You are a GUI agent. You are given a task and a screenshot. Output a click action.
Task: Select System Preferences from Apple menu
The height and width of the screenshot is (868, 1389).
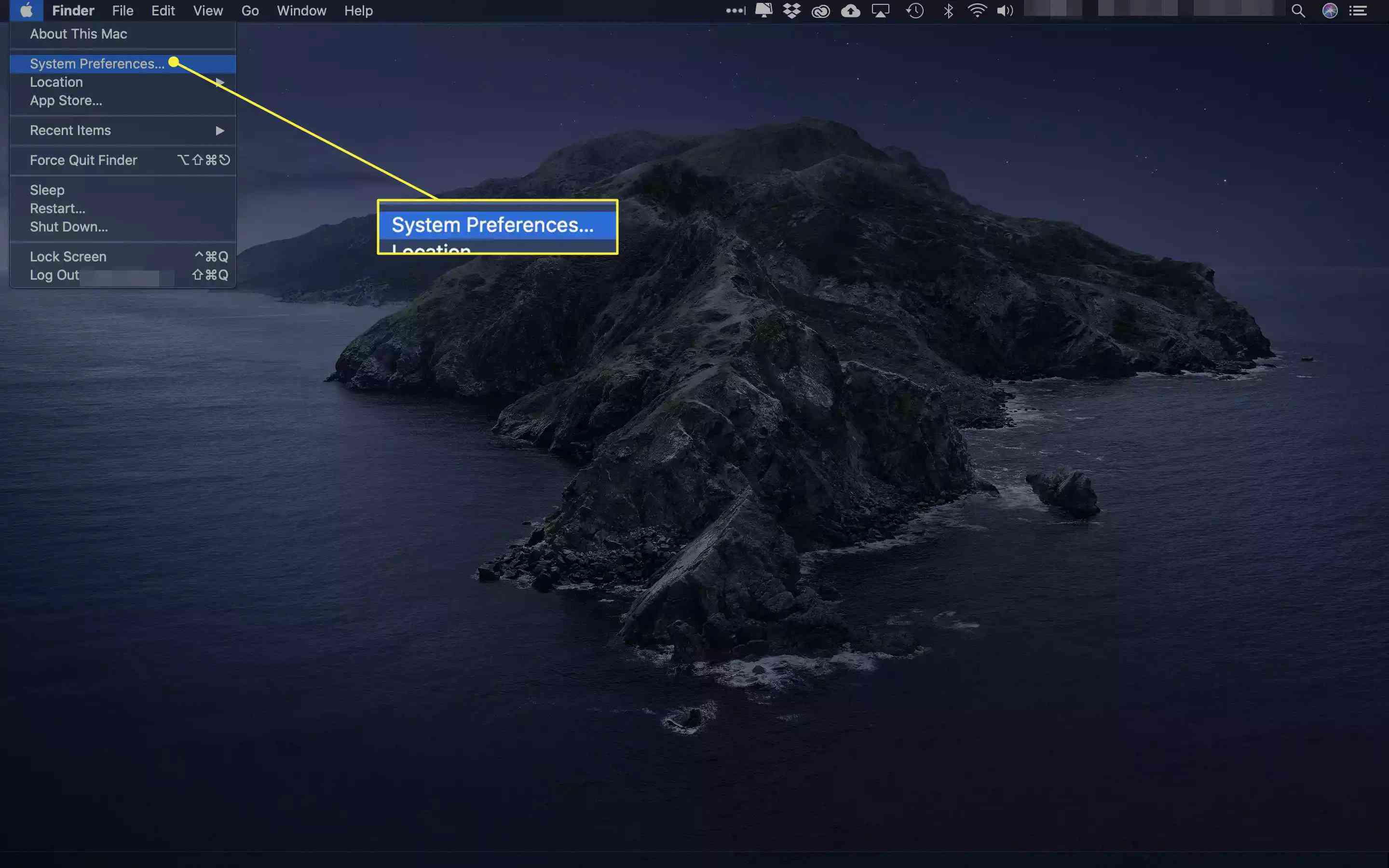97,63
